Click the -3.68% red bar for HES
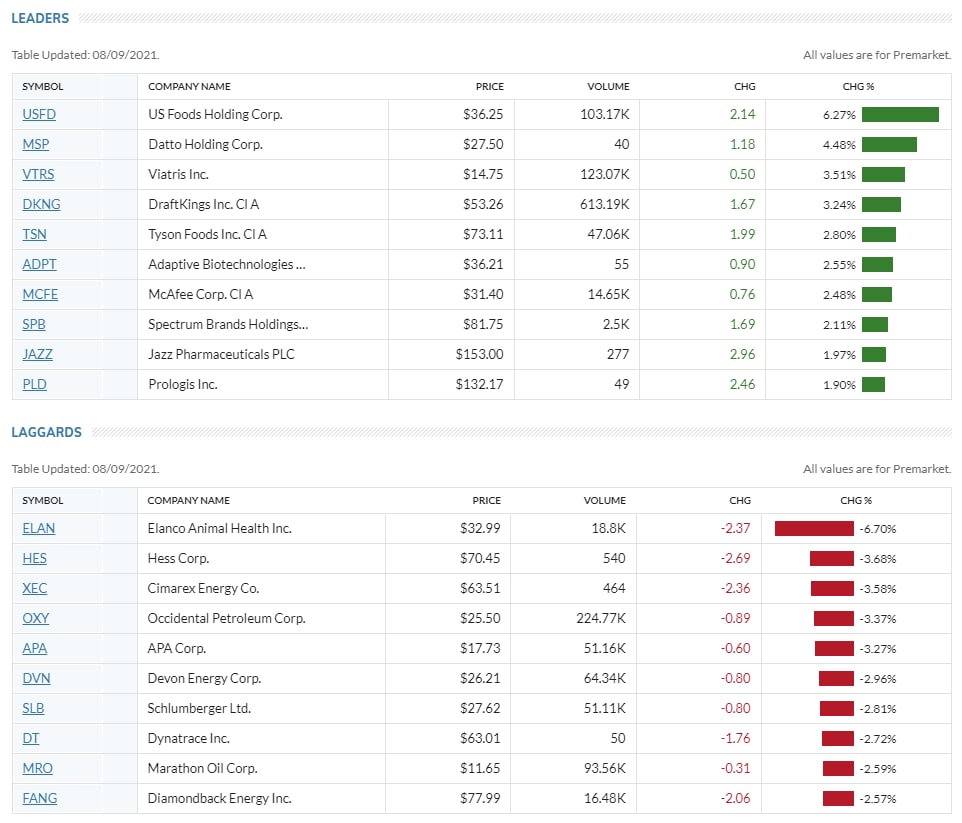The image size is (962, 823). pos(831,559)
